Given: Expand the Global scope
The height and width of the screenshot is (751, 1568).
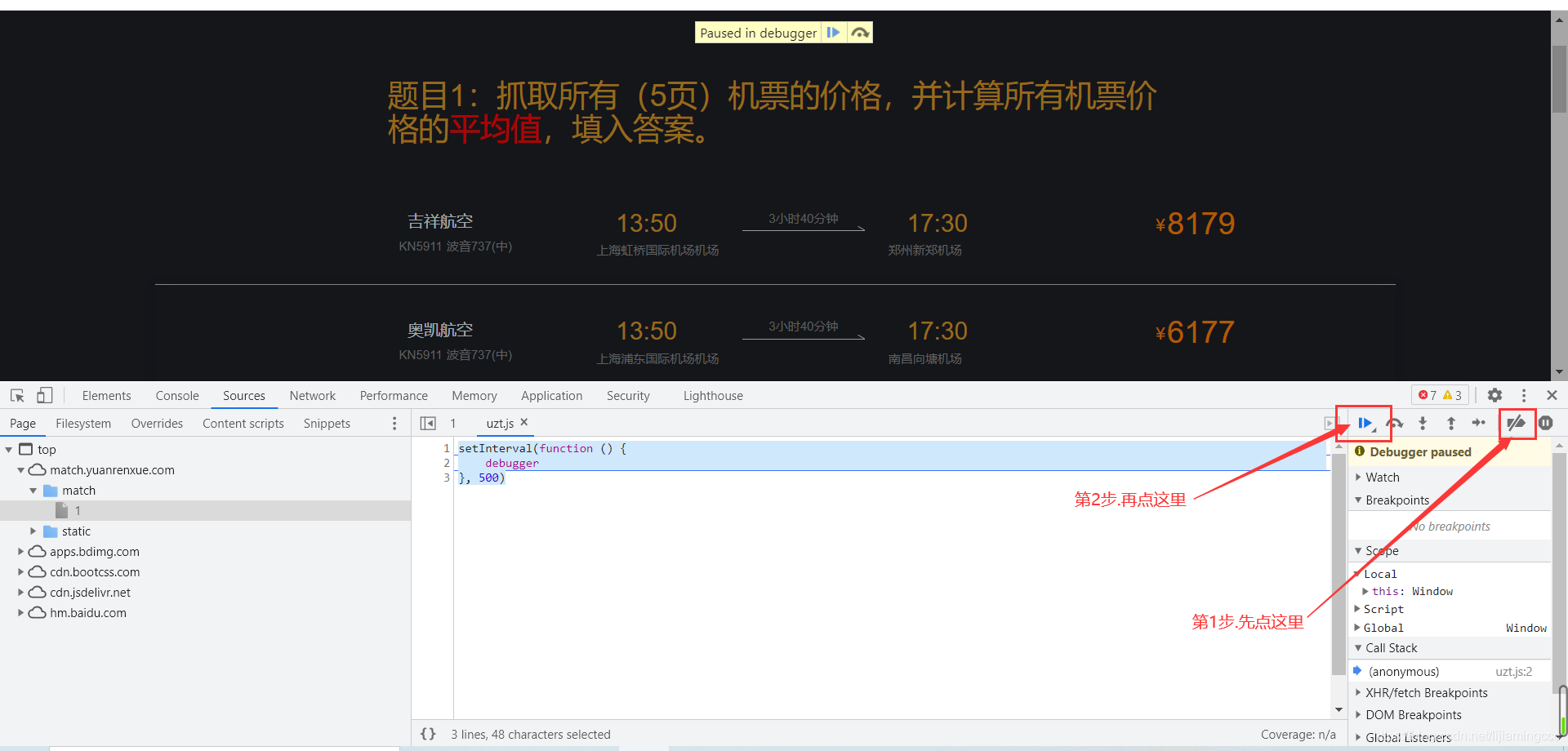Looking at the screenshot, I should click(x=1357, y=628).
